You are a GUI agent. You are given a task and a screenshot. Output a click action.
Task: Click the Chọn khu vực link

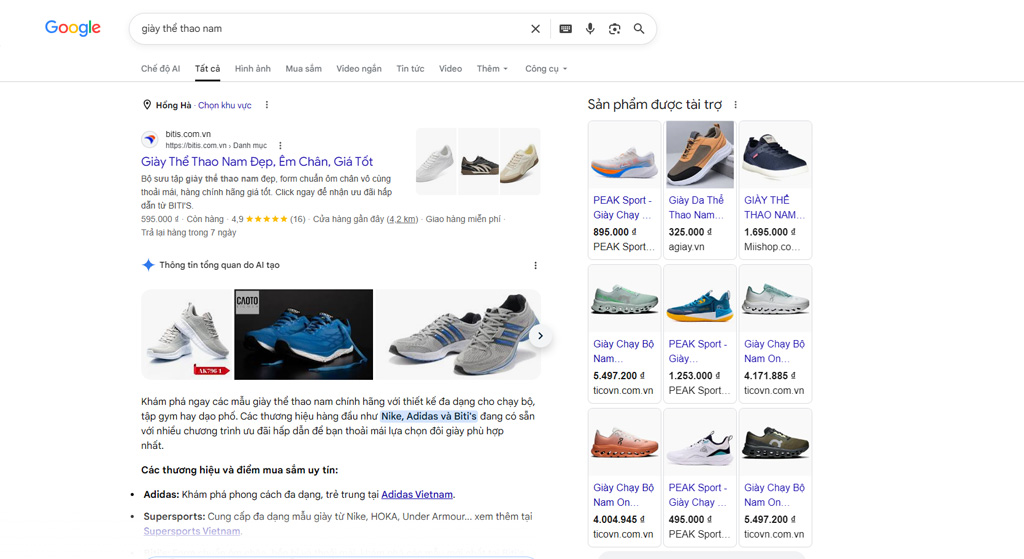point(225,105)
